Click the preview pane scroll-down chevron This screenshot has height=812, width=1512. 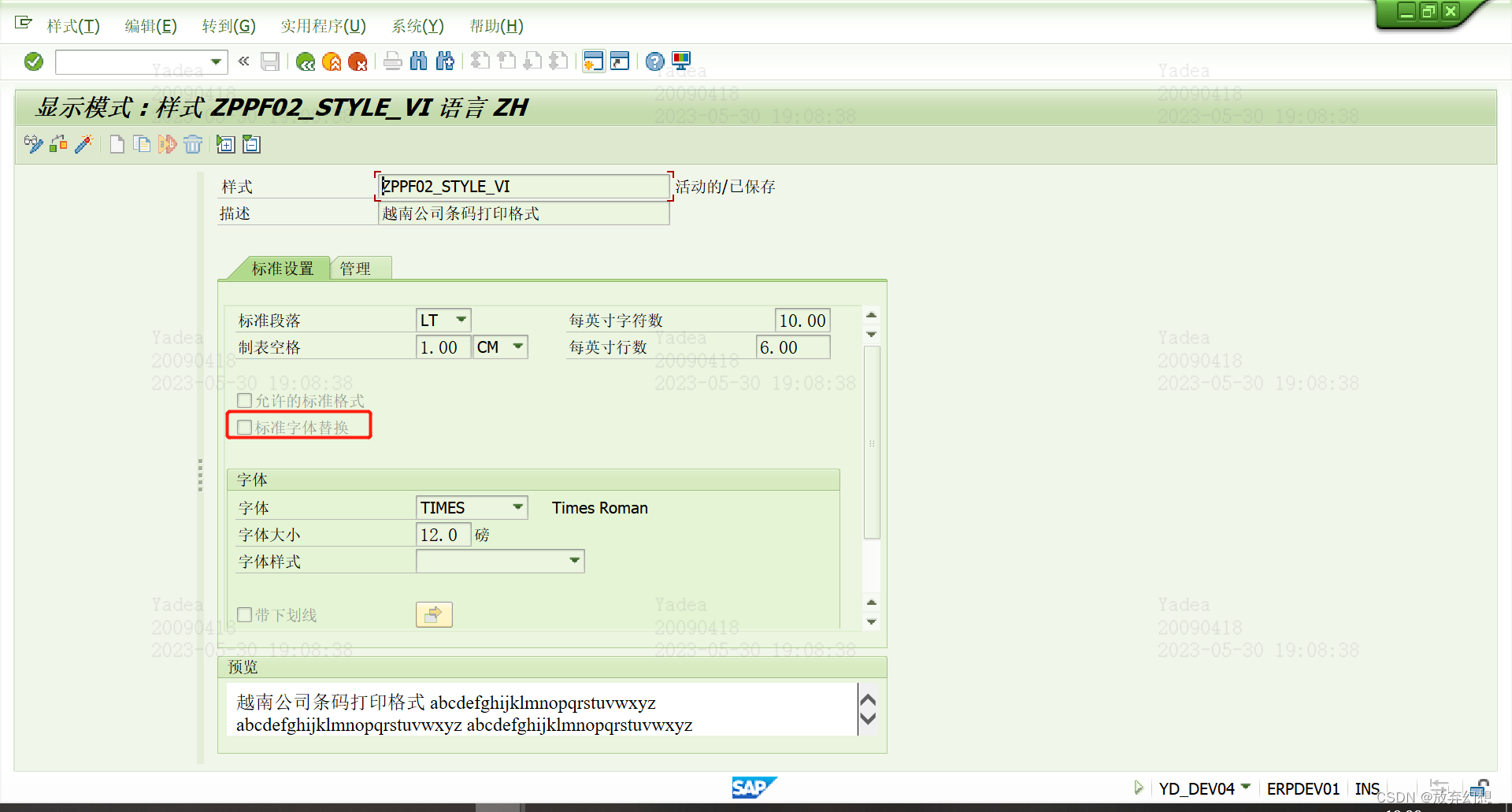coord(868,718)
